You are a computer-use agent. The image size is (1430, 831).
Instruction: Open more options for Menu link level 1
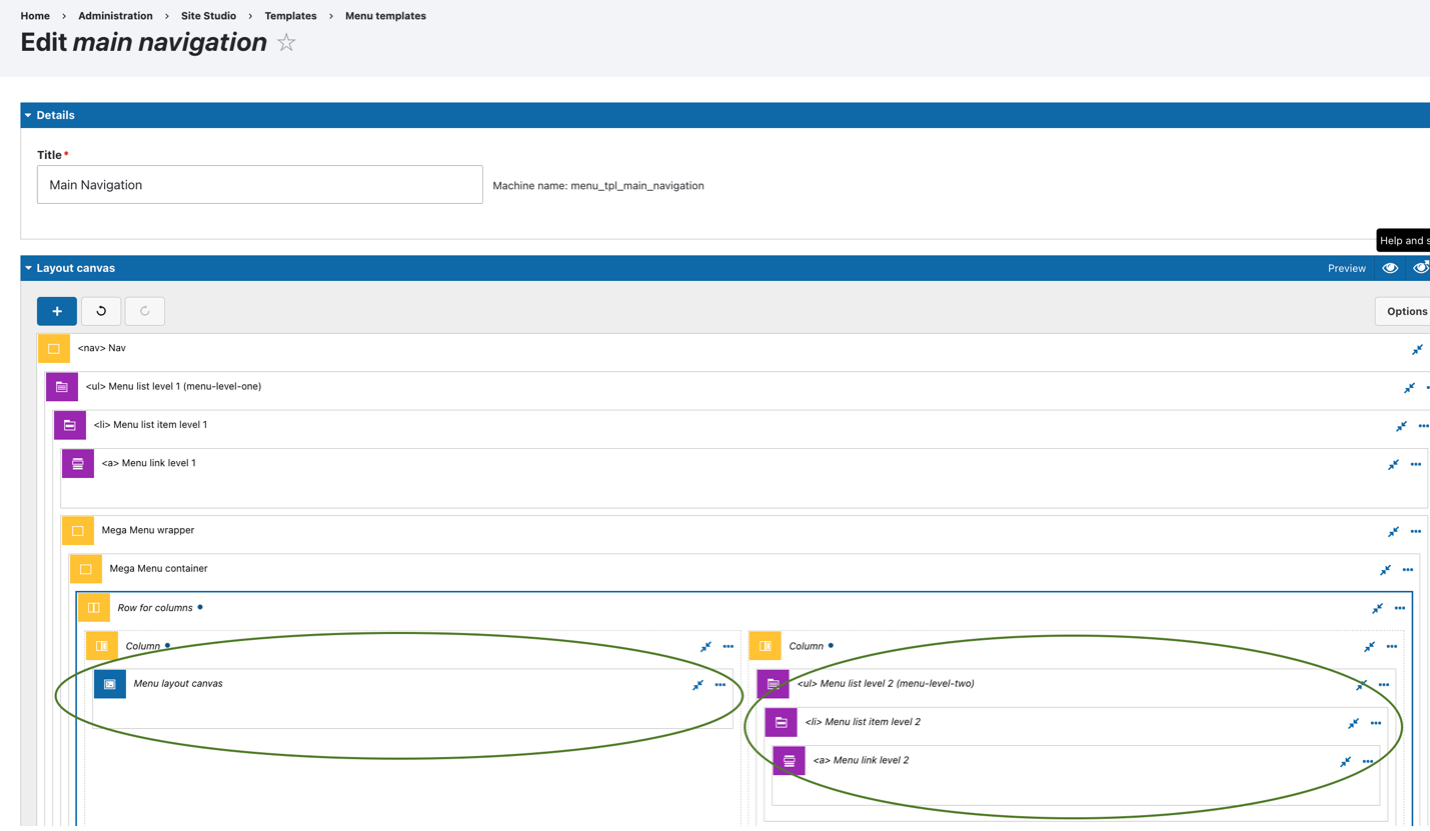[1415, 464]
